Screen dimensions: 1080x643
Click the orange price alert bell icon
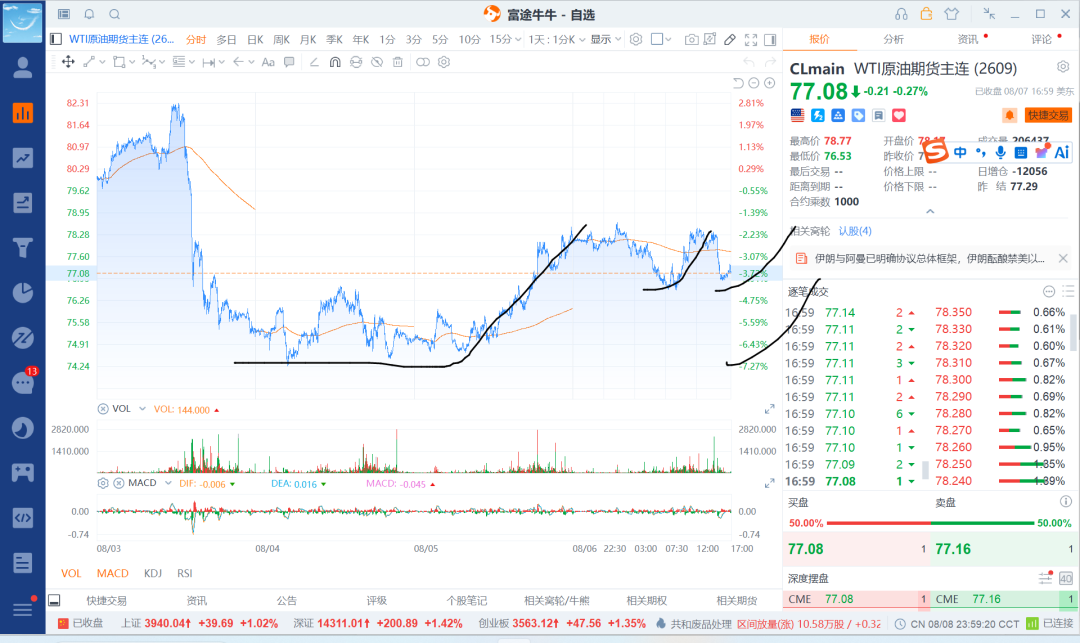[x=1009, y=115]
